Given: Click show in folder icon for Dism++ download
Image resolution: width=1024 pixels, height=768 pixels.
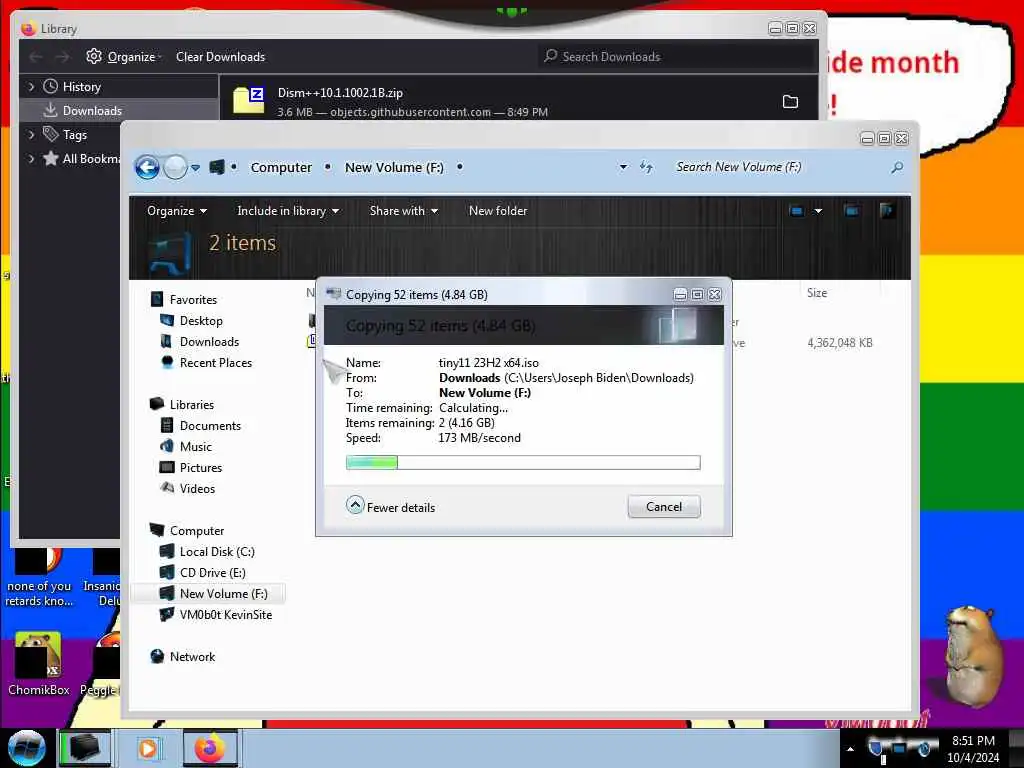Looking at the screenshot, I should pyautogui.click(x=790, y=101).
